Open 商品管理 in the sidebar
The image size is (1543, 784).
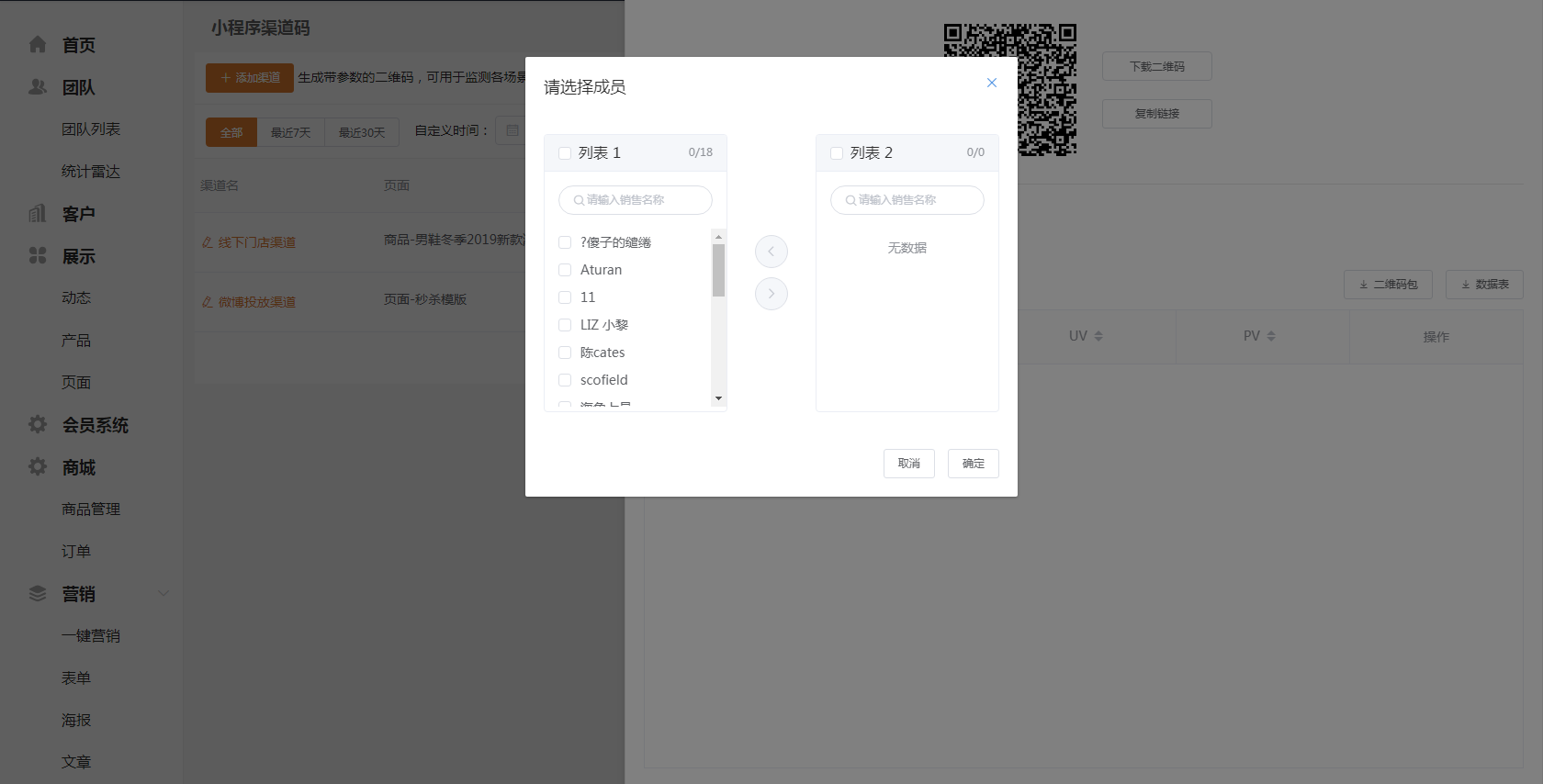(x=91, y=510)
